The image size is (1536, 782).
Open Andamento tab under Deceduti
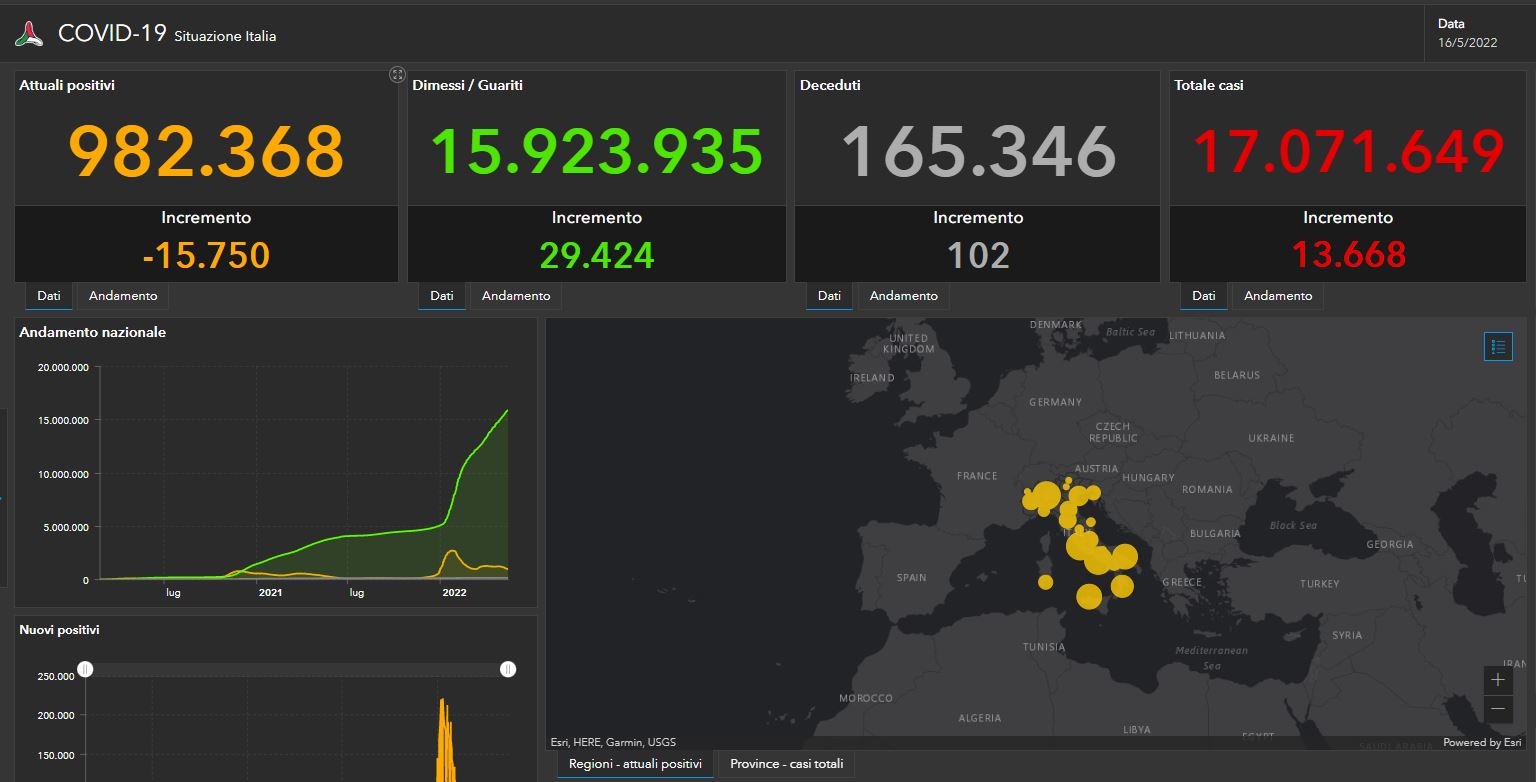904,296
